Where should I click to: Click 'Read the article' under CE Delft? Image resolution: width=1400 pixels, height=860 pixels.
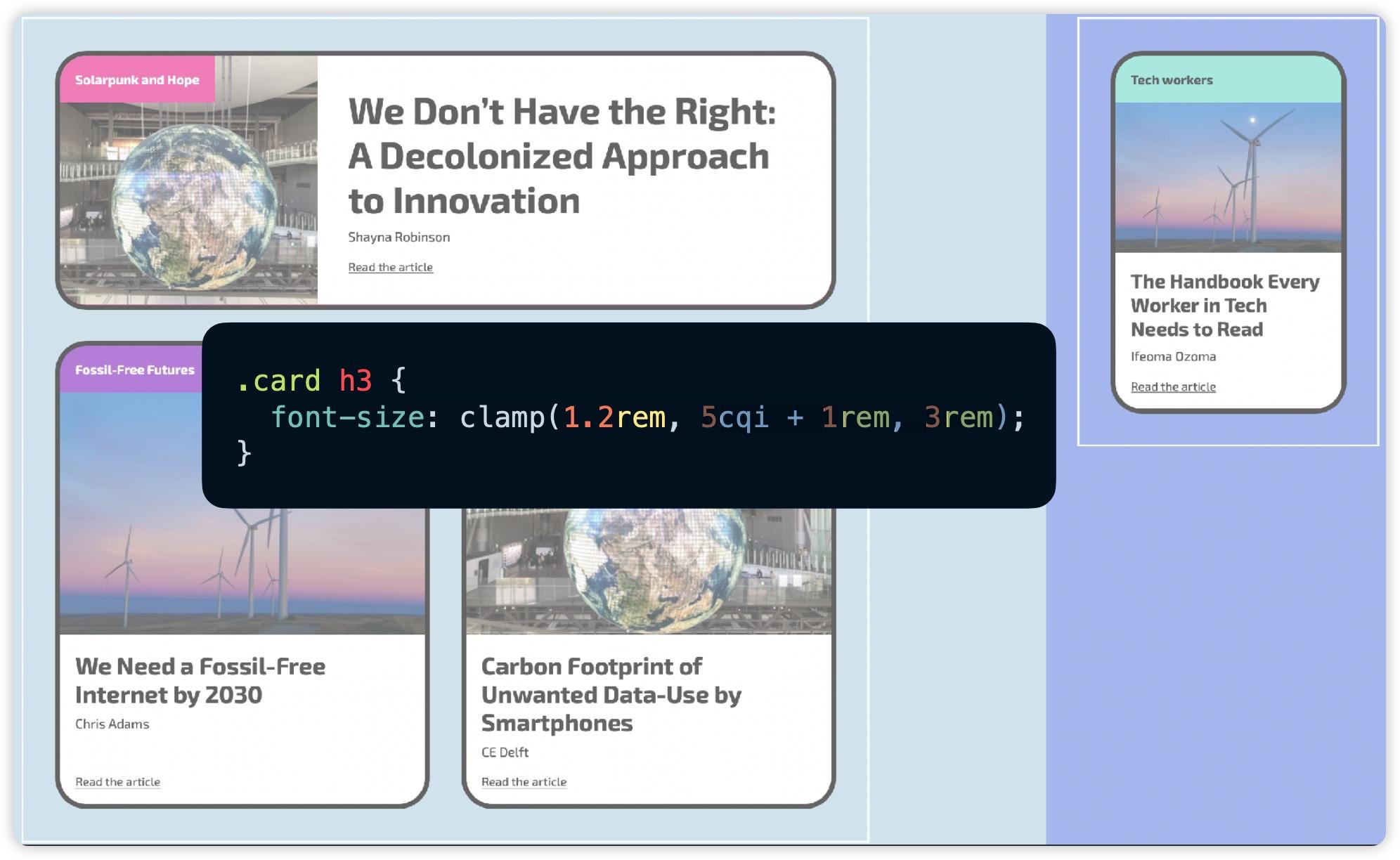[524, 782]
